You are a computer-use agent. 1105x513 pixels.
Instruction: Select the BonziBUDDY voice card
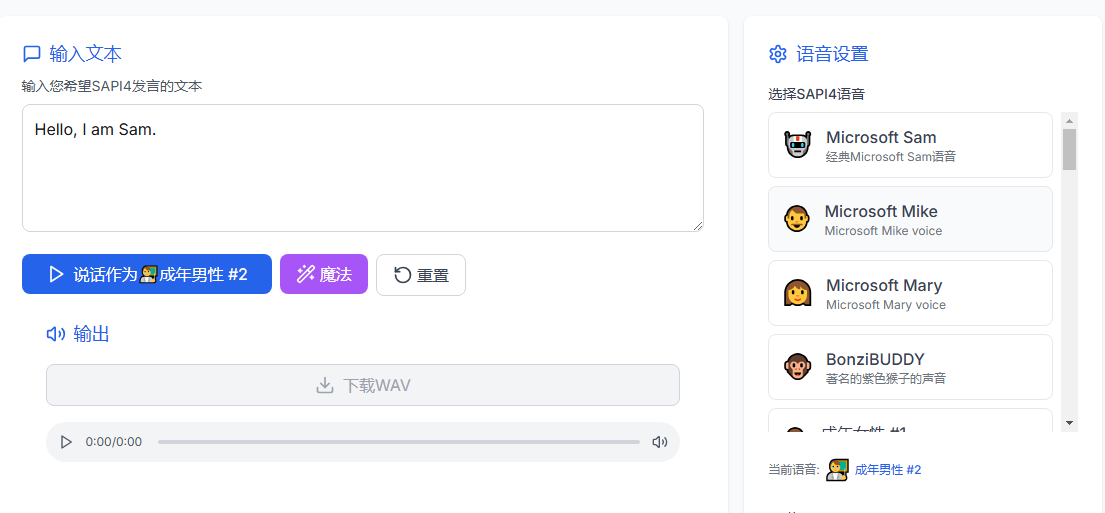910,367
